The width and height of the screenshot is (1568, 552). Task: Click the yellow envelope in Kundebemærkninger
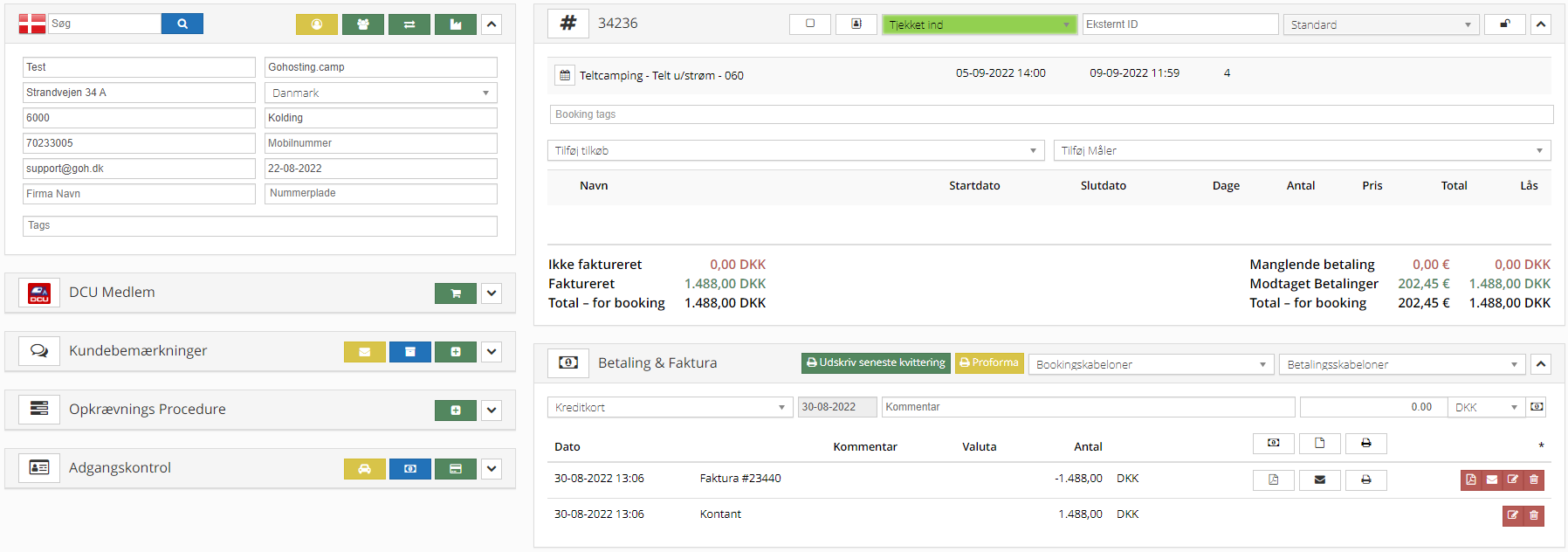(364, 352)
